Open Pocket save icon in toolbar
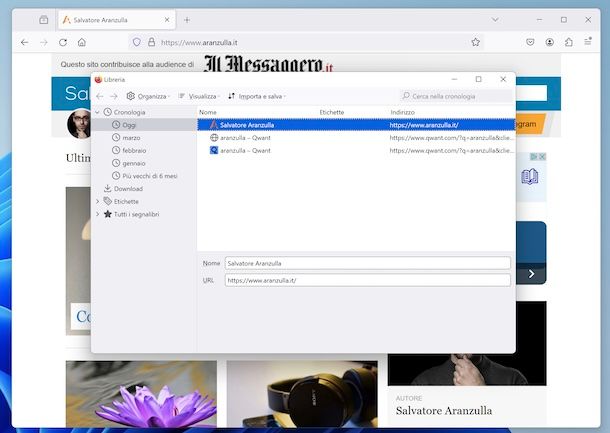 [530, 42]
